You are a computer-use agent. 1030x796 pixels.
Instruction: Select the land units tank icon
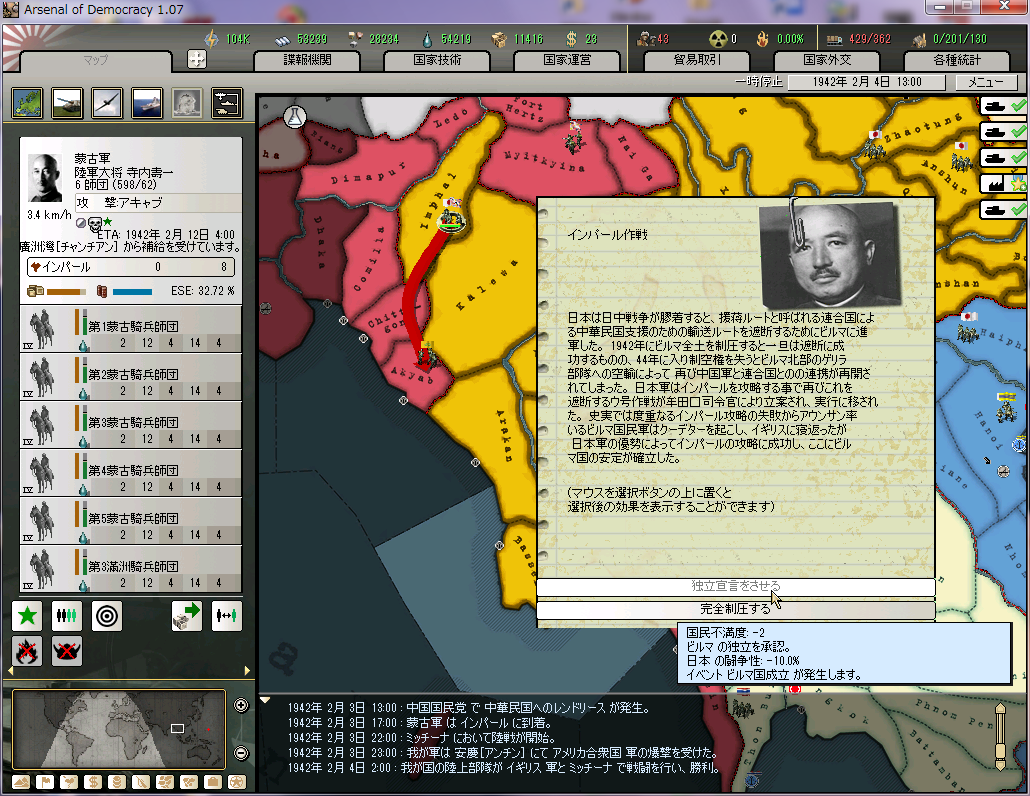pos(67,103)
